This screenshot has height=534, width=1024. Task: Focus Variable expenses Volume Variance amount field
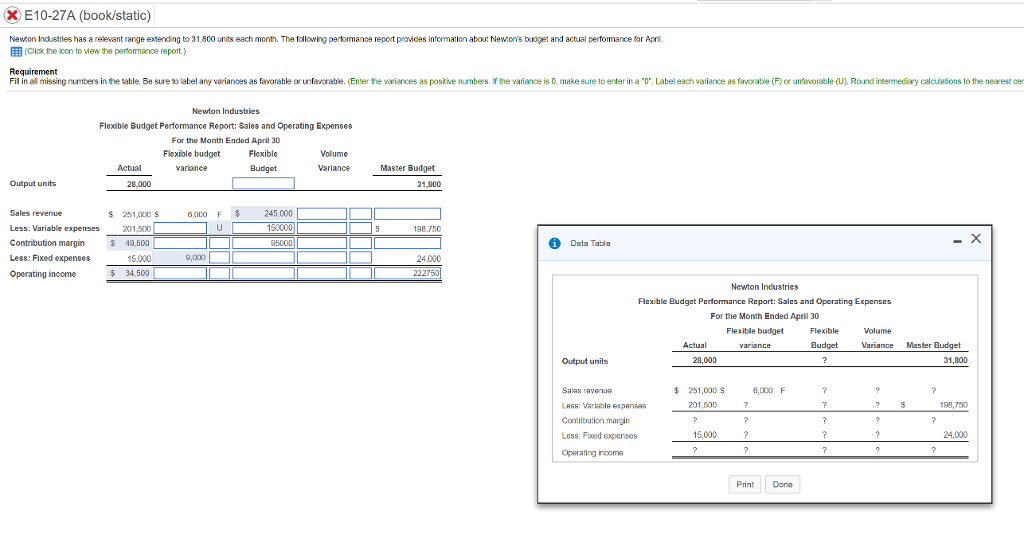coord(322,228)
